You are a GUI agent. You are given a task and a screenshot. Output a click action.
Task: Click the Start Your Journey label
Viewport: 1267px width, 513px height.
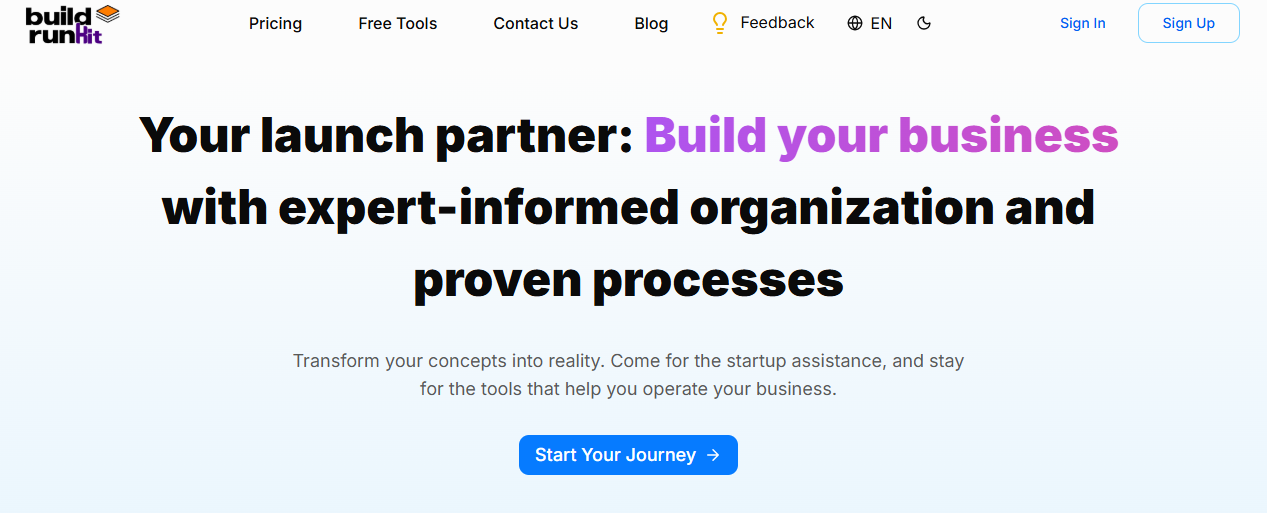615,455
